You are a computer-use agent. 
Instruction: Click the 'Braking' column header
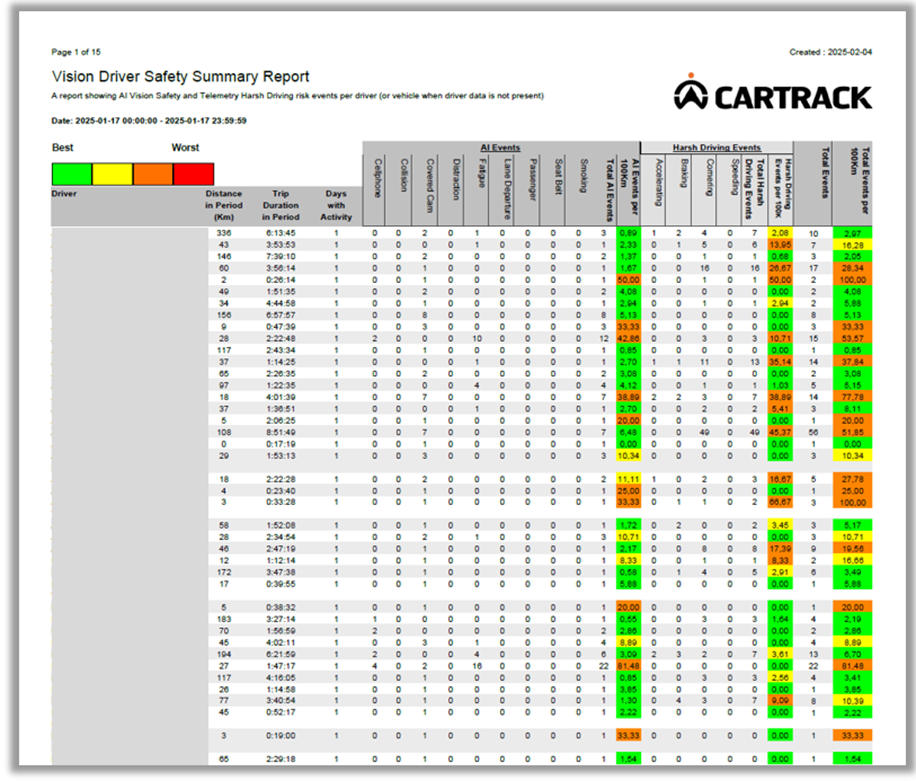(x=683, y=173)
